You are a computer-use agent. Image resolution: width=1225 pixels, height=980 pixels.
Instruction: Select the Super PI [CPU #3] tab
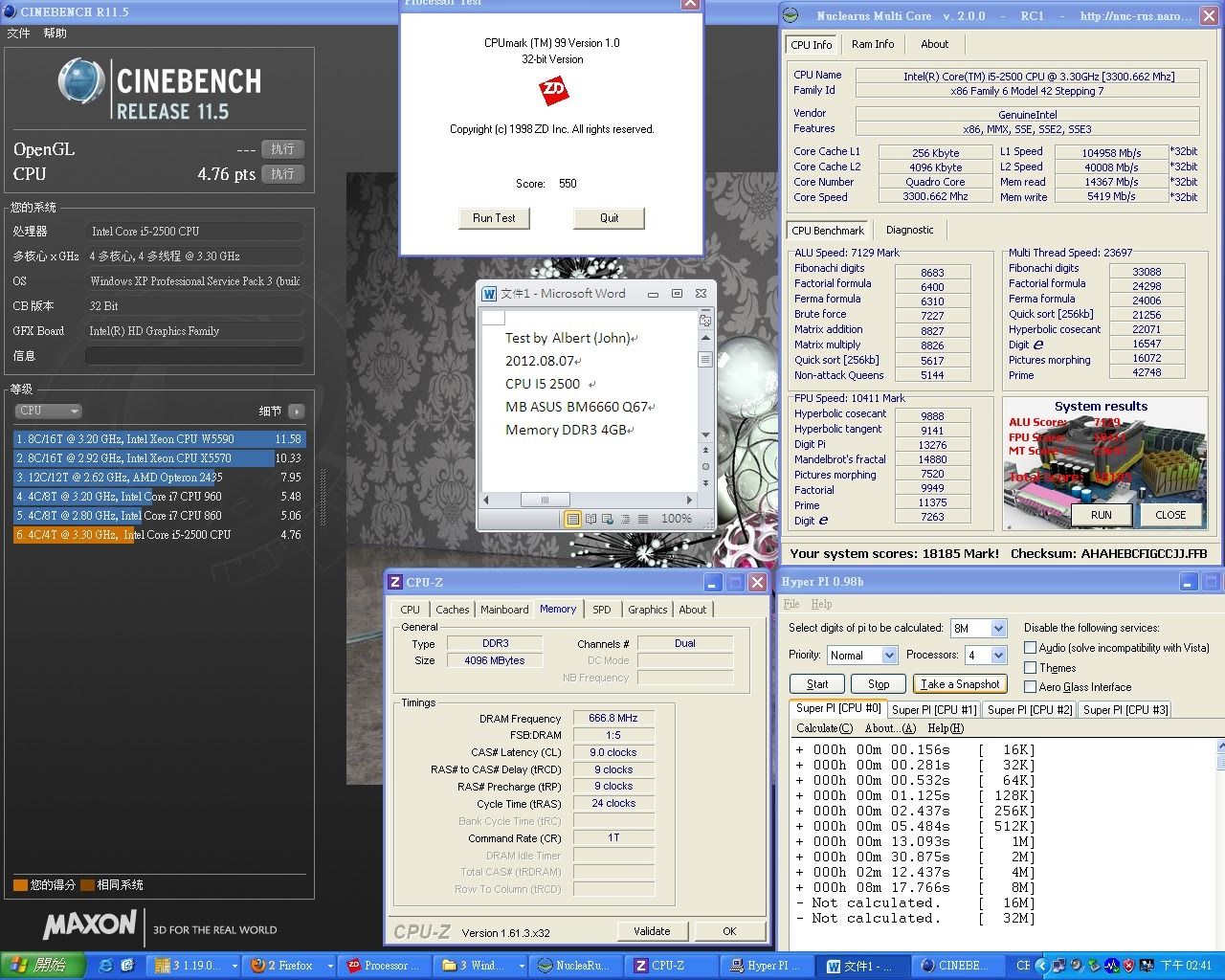click(1125, 709)
